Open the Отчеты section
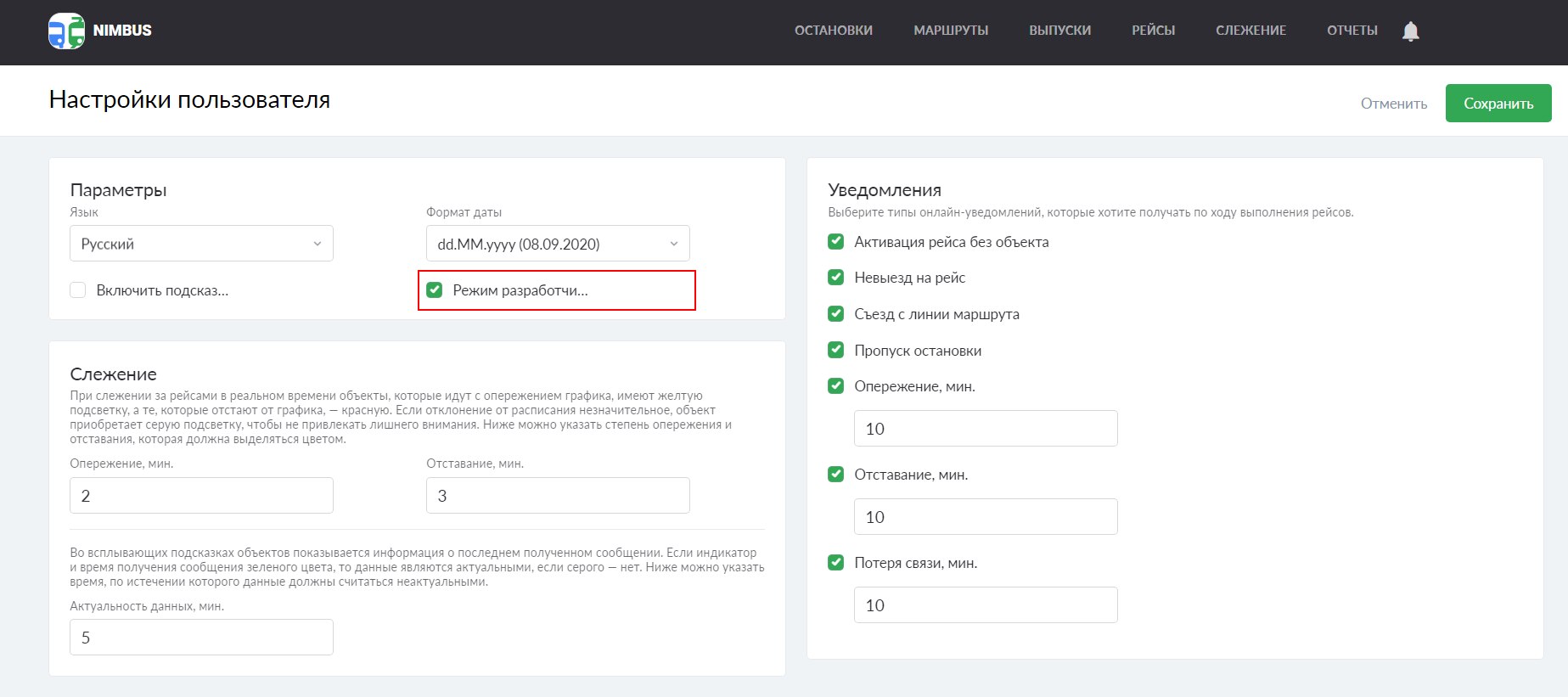1568x697 pixels. coord(1352,31)
